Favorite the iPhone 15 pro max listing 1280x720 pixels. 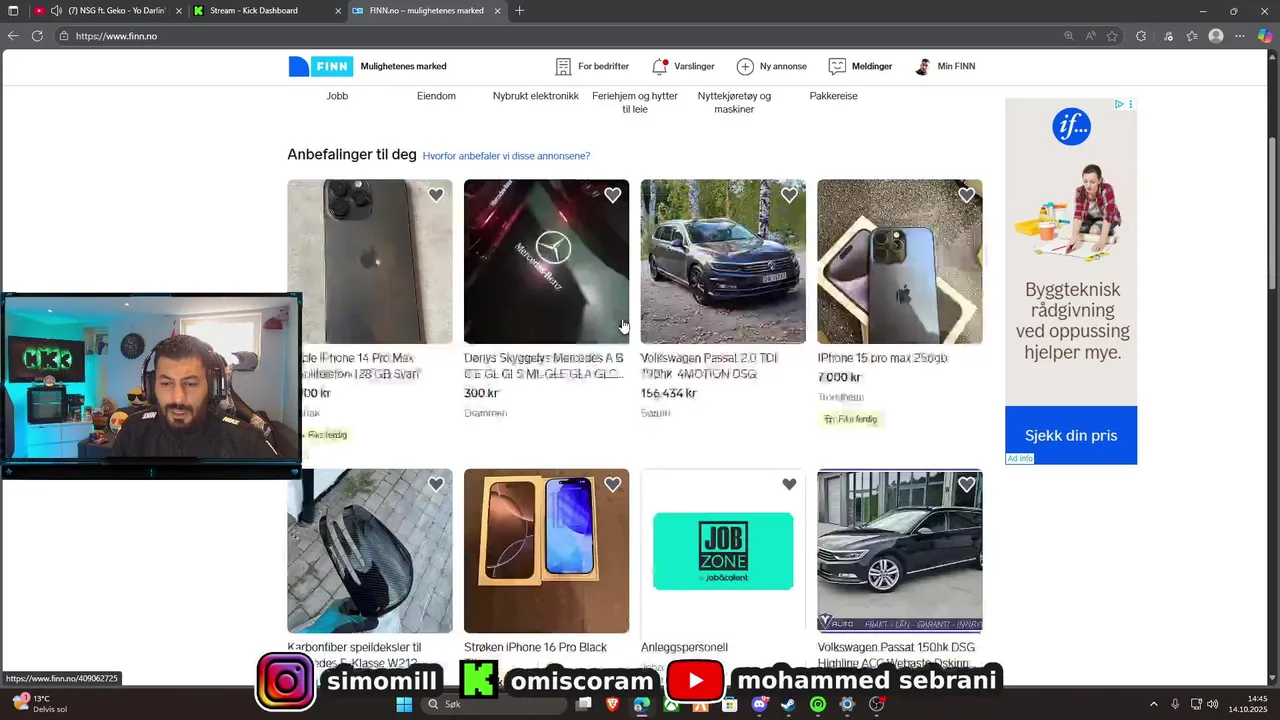[966, 195]
